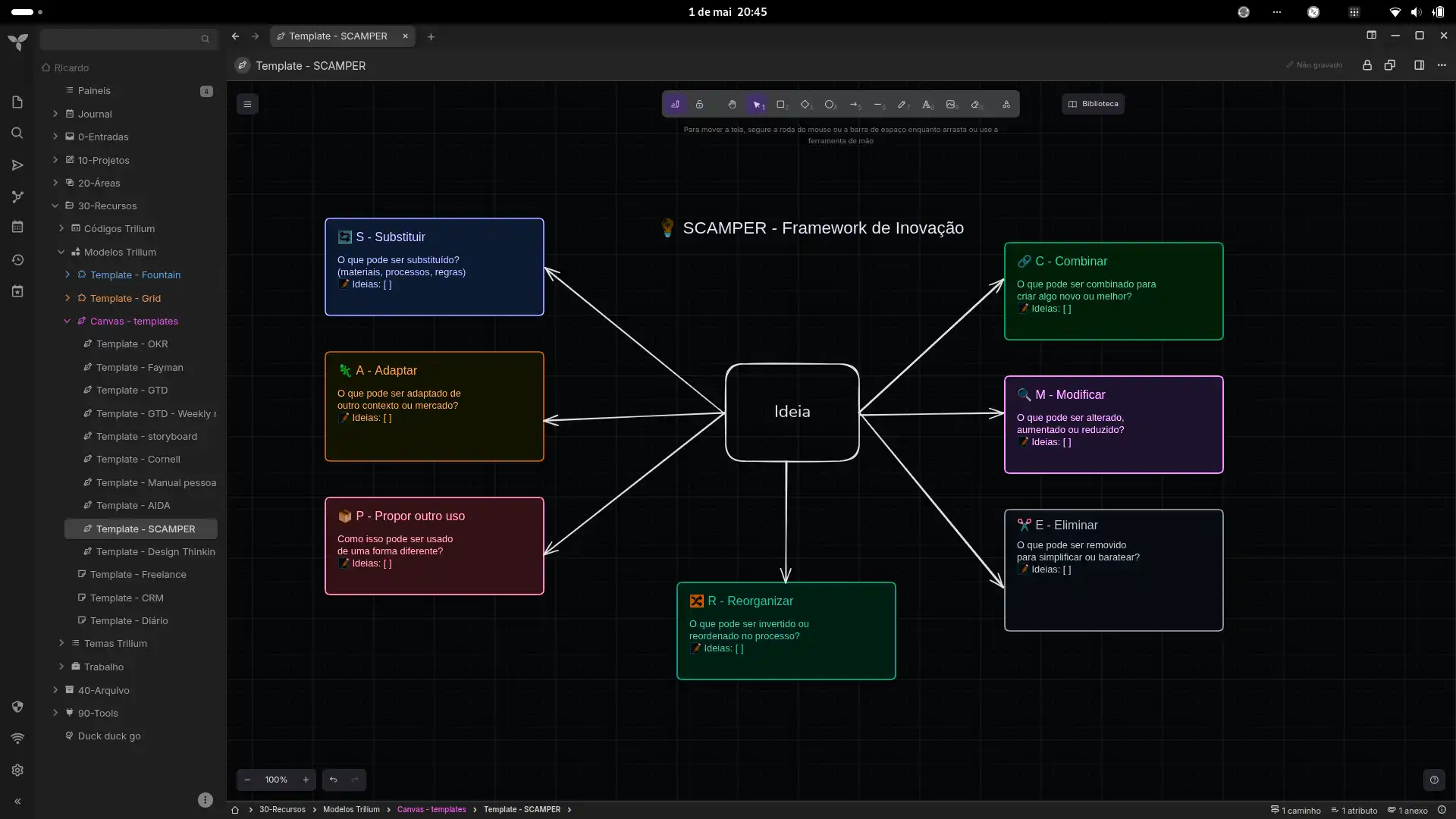Open the Trilium logo main menu
This screenshot has width=1456, height=819.
17,42
